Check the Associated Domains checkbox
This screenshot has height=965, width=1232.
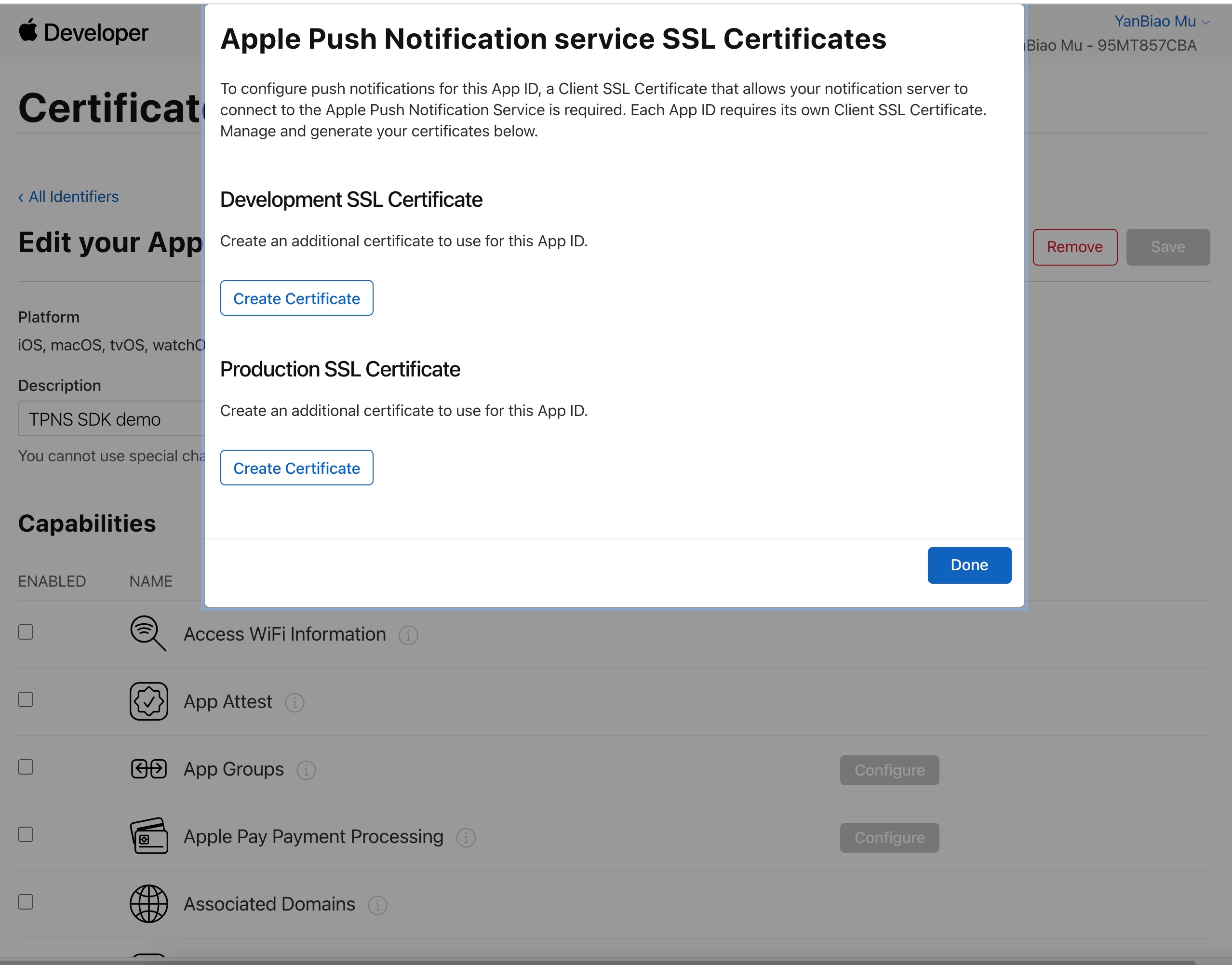[x=26, y=902]
